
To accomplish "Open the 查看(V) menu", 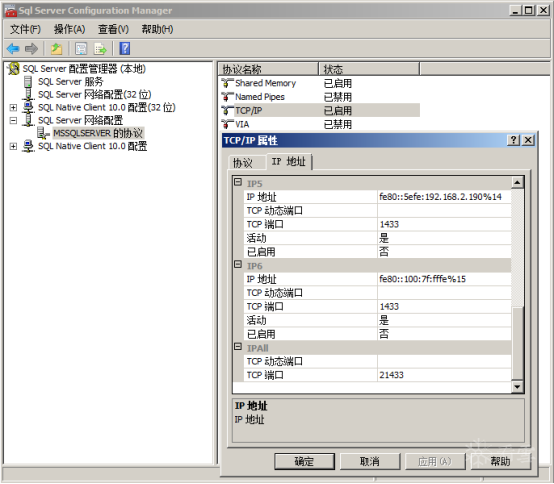I will 113,29.
